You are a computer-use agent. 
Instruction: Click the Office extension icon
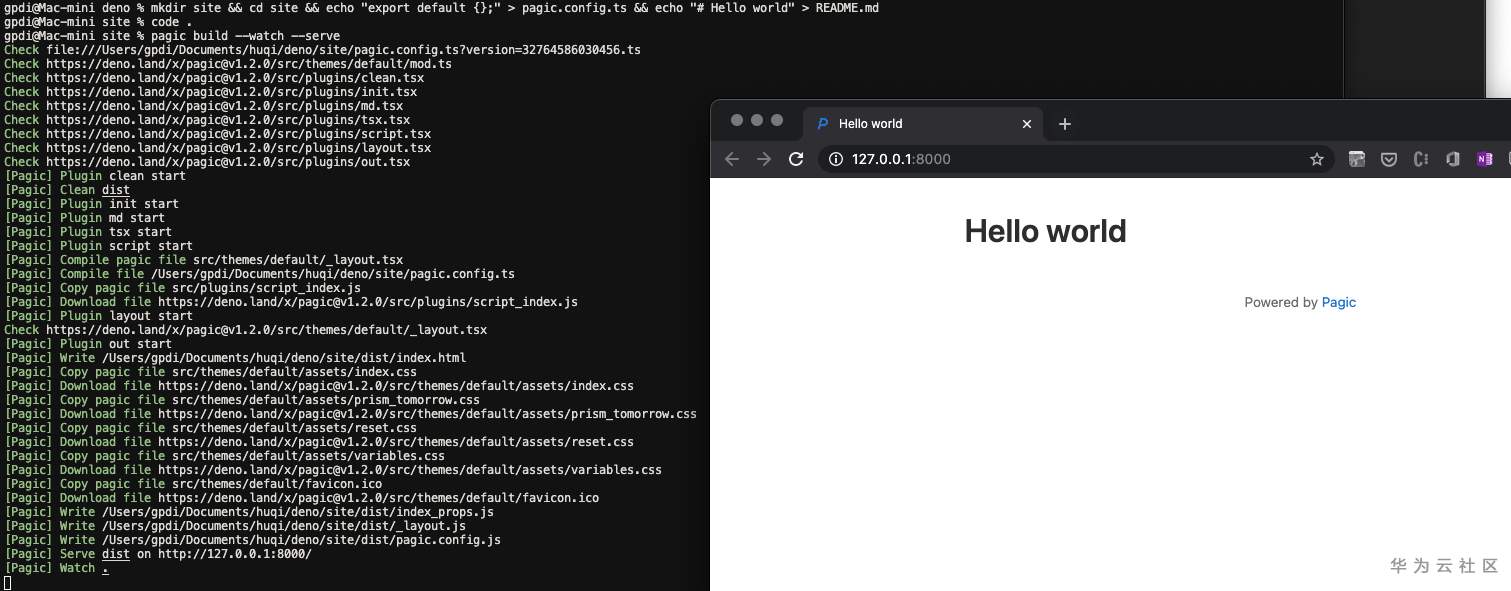pos(1453,159)
